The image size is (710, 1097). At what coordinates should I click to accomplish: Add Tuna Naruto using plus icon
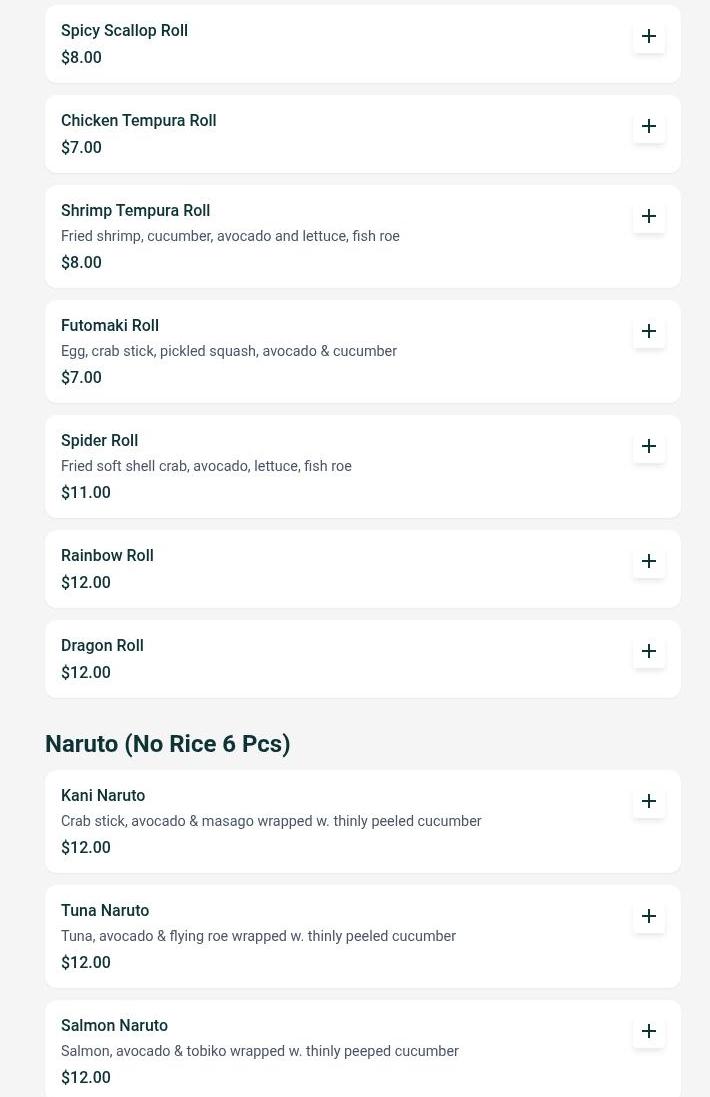point(648,916)
